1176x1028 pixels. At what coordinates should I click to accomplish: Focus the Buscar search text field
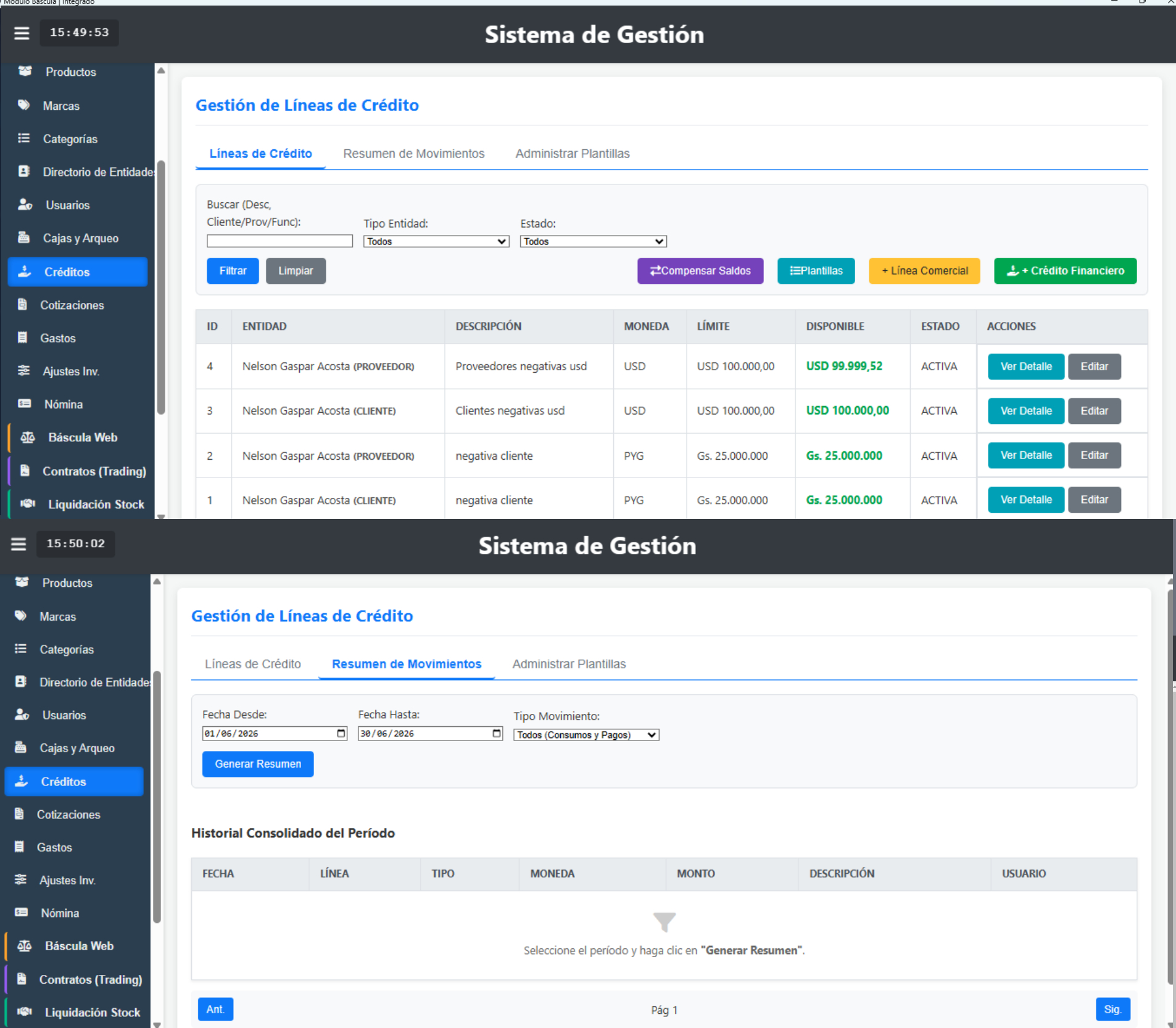point(280,241)
